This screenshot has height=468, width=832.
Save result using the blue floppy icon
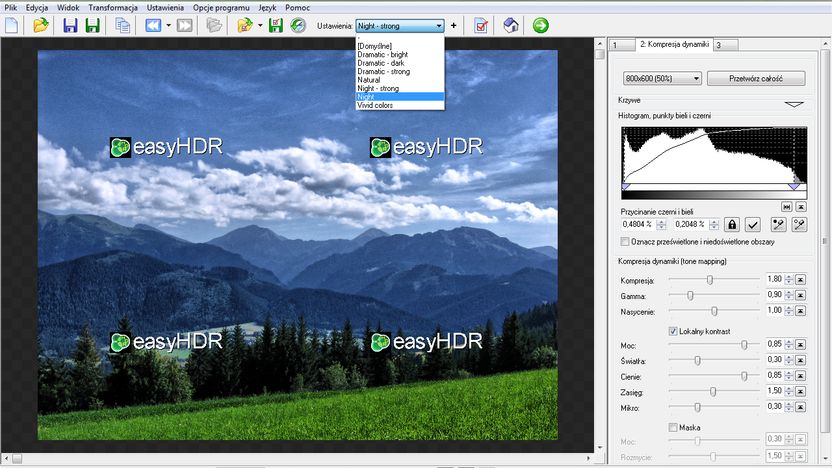(70, 25)
